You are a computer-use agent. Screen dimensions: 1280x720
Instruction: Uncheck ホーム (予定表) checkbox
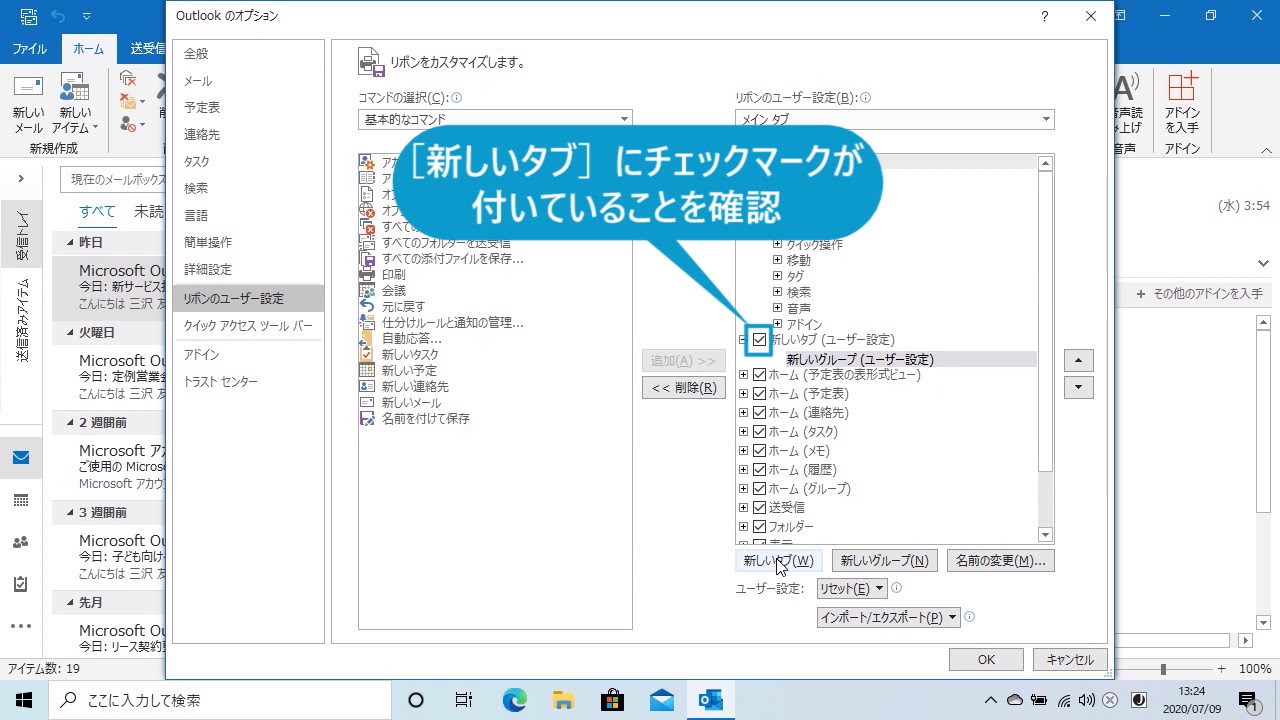759,394
